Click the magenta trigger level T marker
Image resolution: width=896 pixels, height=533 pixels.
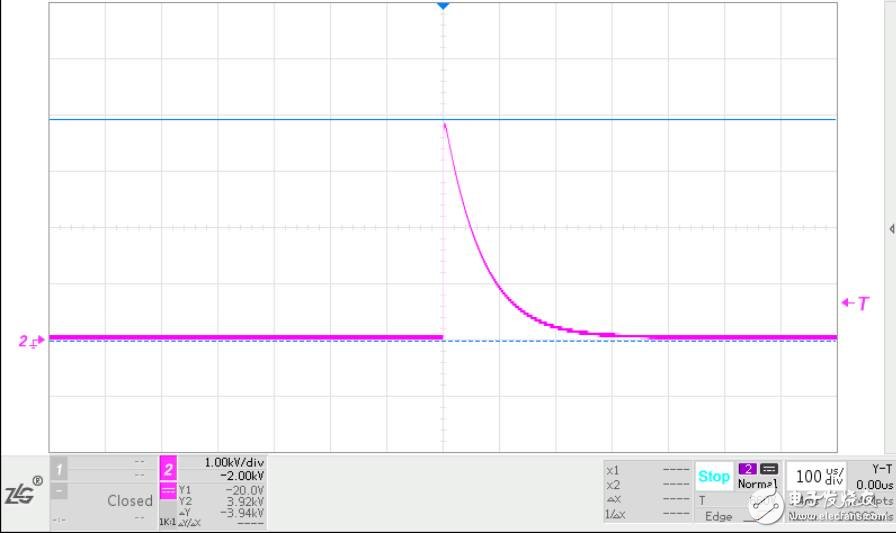click(x=855, y=303)
